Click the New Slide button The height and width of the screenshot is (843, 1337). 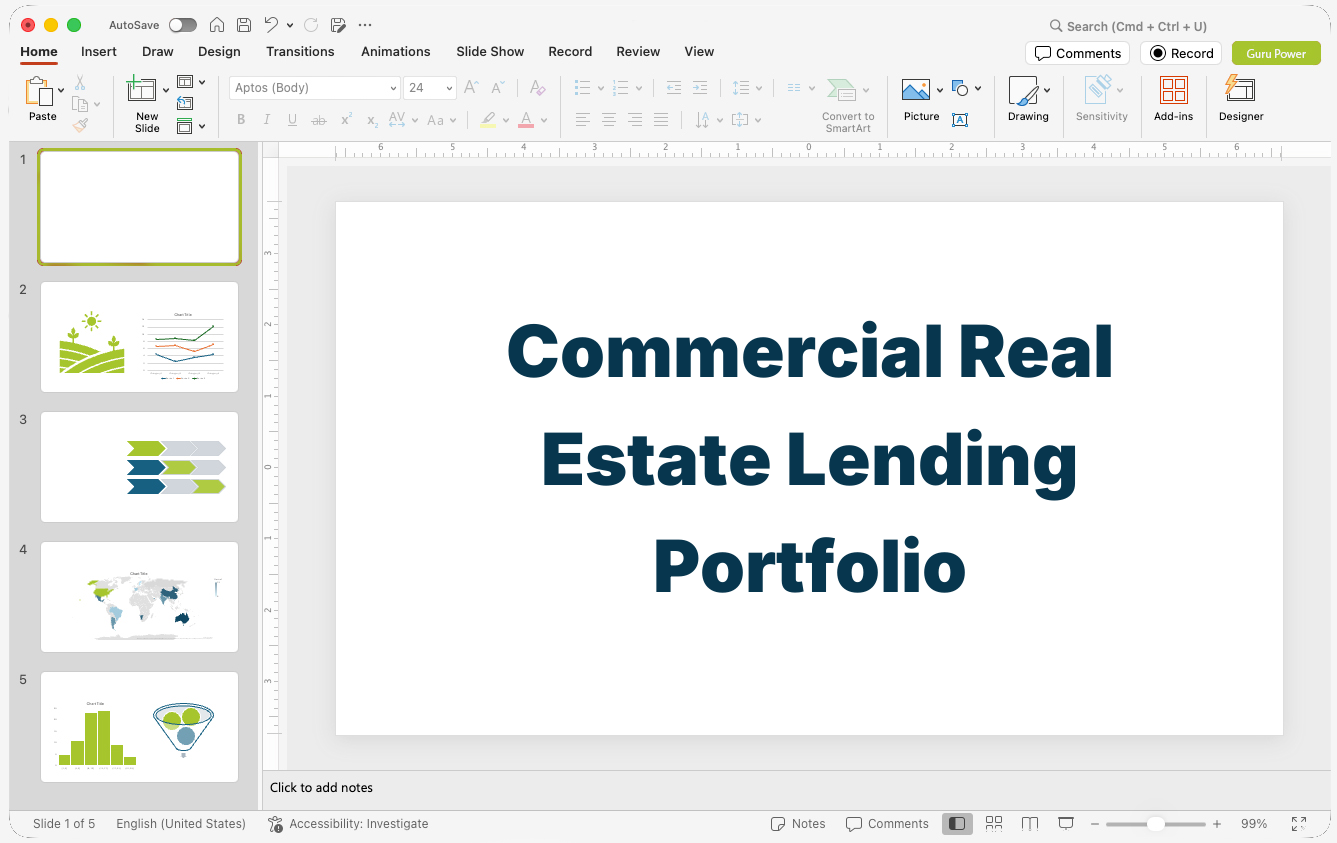145,103
